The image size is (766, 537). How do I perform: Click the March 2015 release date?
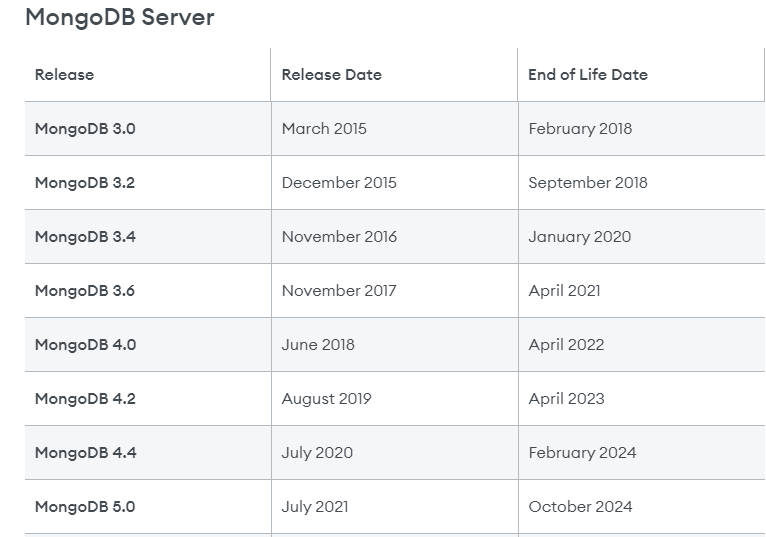point(324,128)
